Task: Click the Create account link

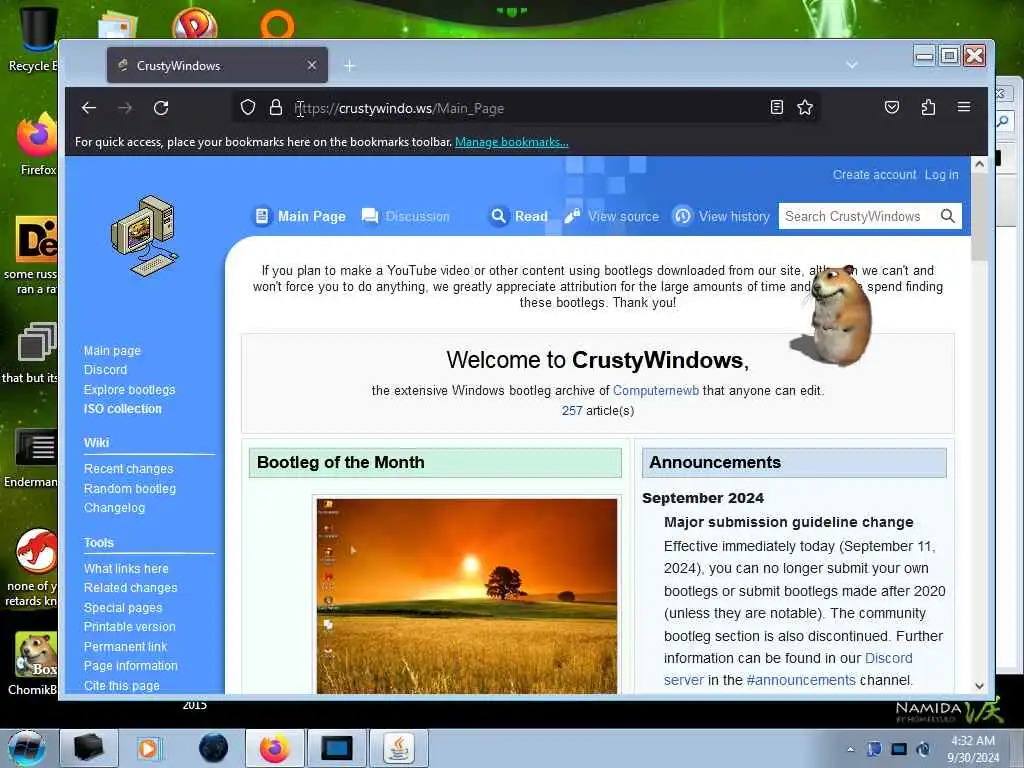Action: click(874, 174)
